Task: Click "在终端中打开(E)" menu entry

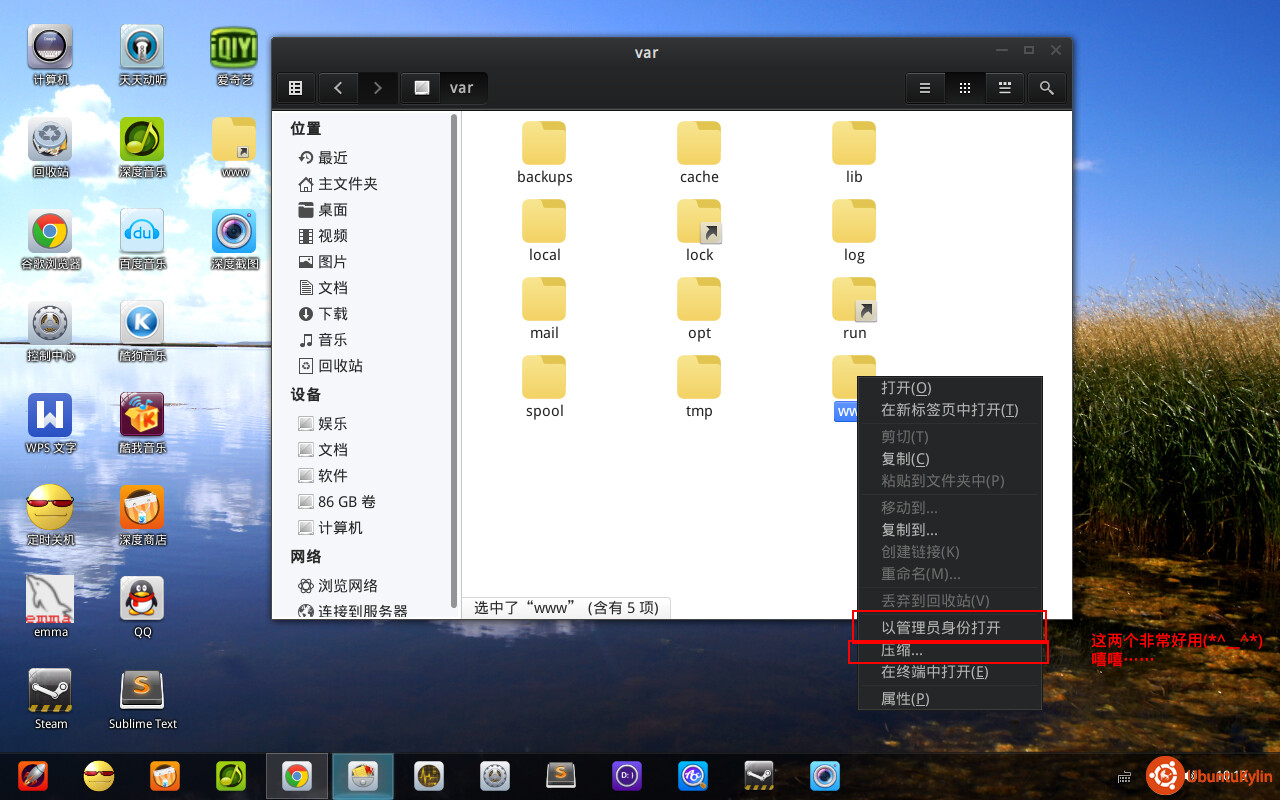Action: click(x=934, y=672)
